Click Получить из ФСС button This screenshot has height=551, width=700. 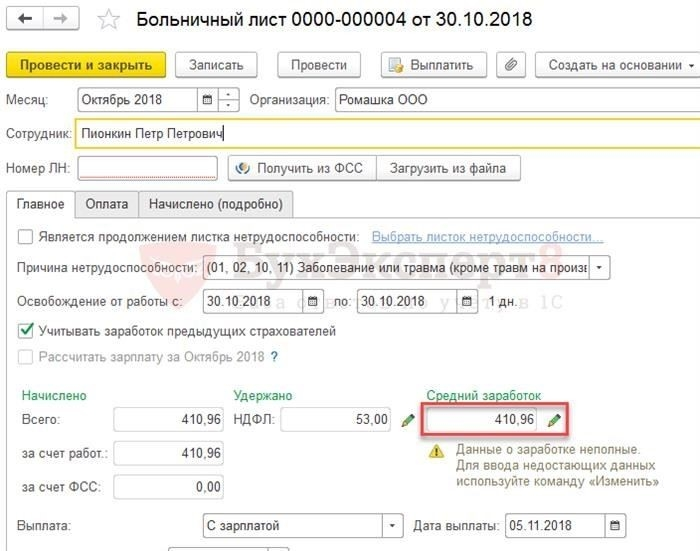(x=302, y=168)
